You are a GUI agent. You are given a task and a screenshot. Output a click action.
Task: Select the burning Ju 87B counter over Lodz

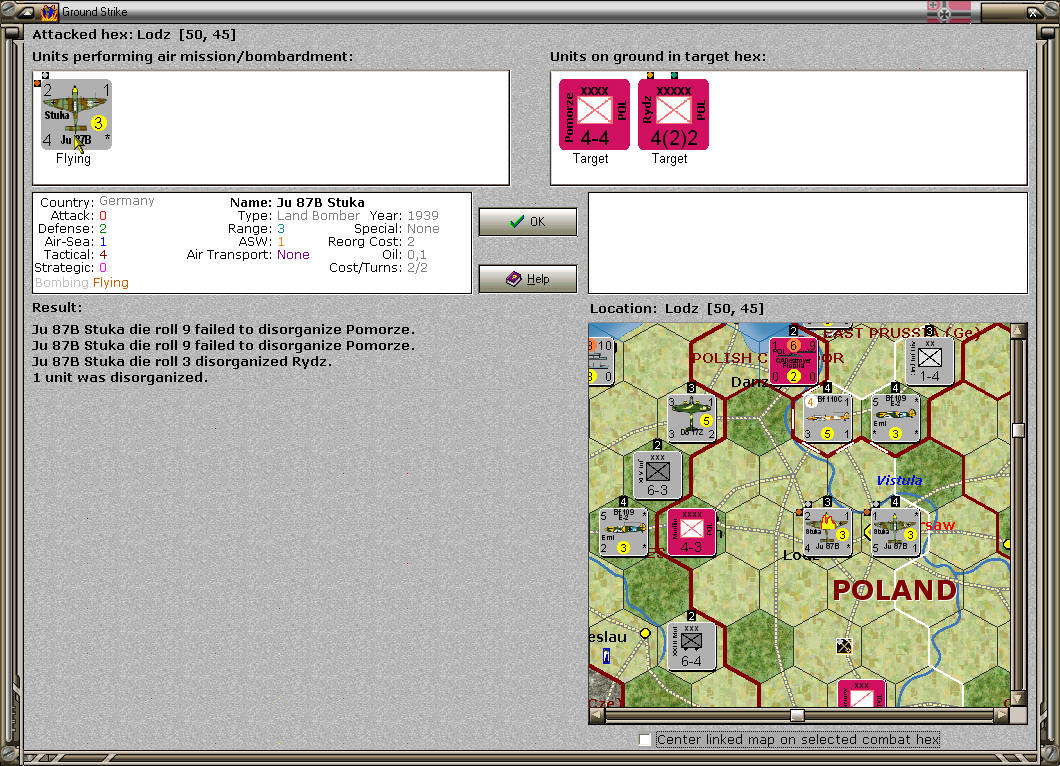(x=827, y=532)
